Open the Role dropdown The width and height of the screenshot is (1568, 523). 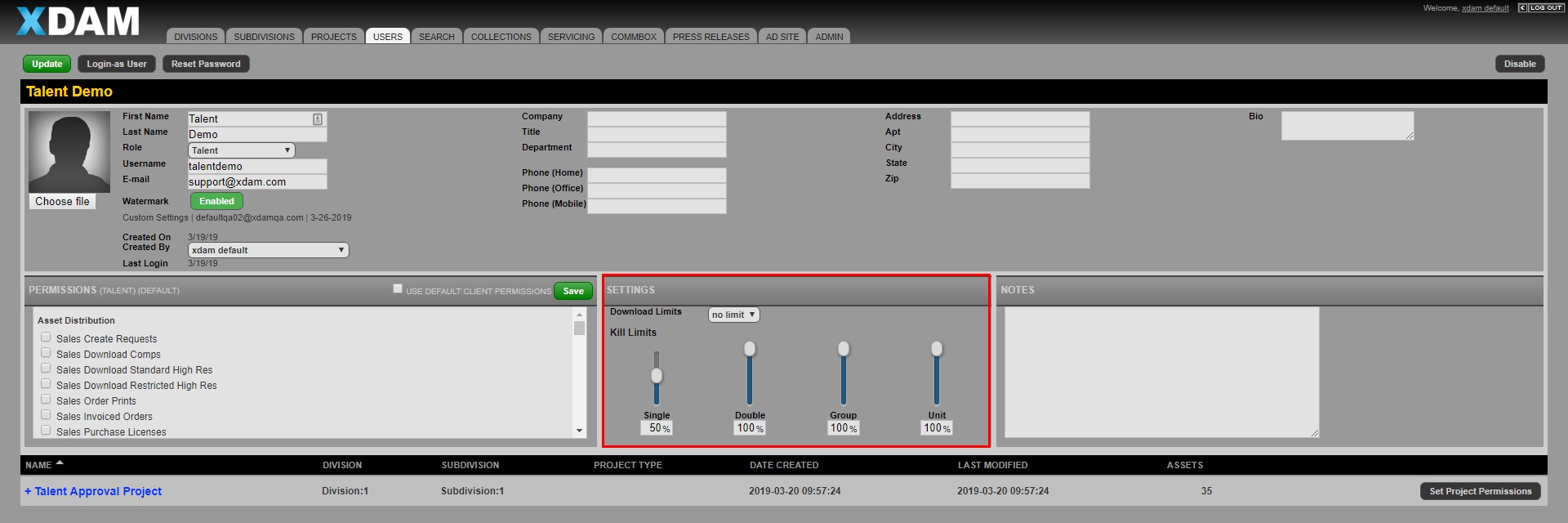point(241,150)
